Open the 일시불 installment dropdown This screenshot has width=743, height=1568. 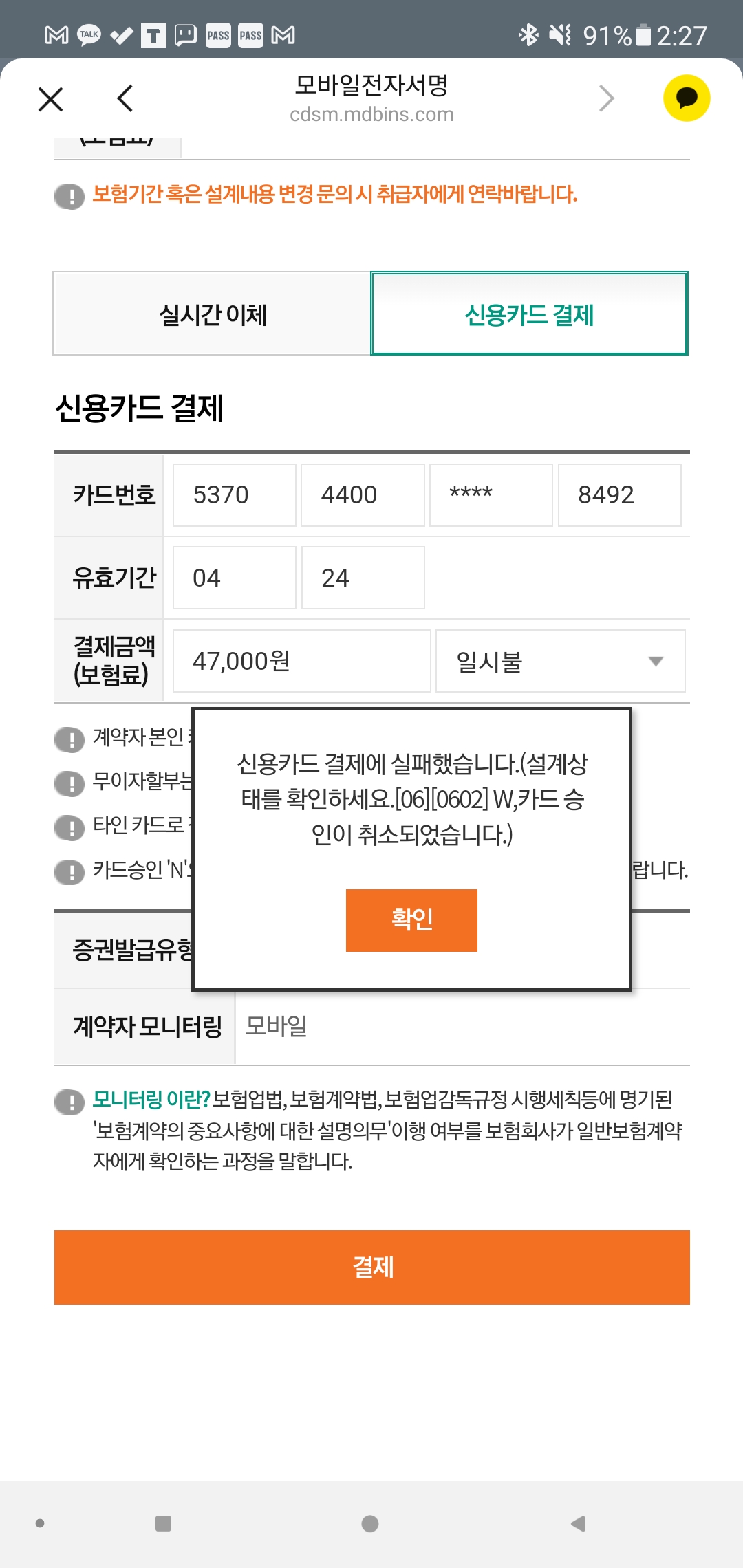tap(560, 661)
